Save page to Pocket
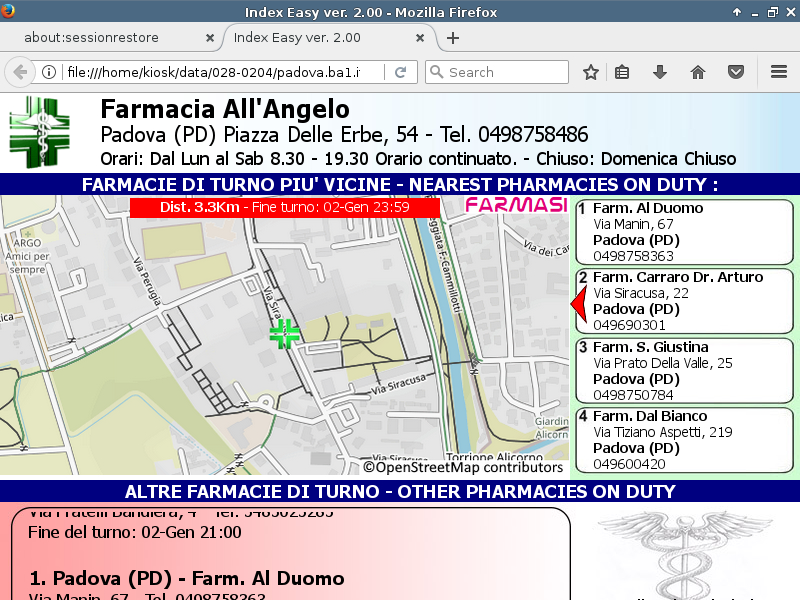 [735, 72]
